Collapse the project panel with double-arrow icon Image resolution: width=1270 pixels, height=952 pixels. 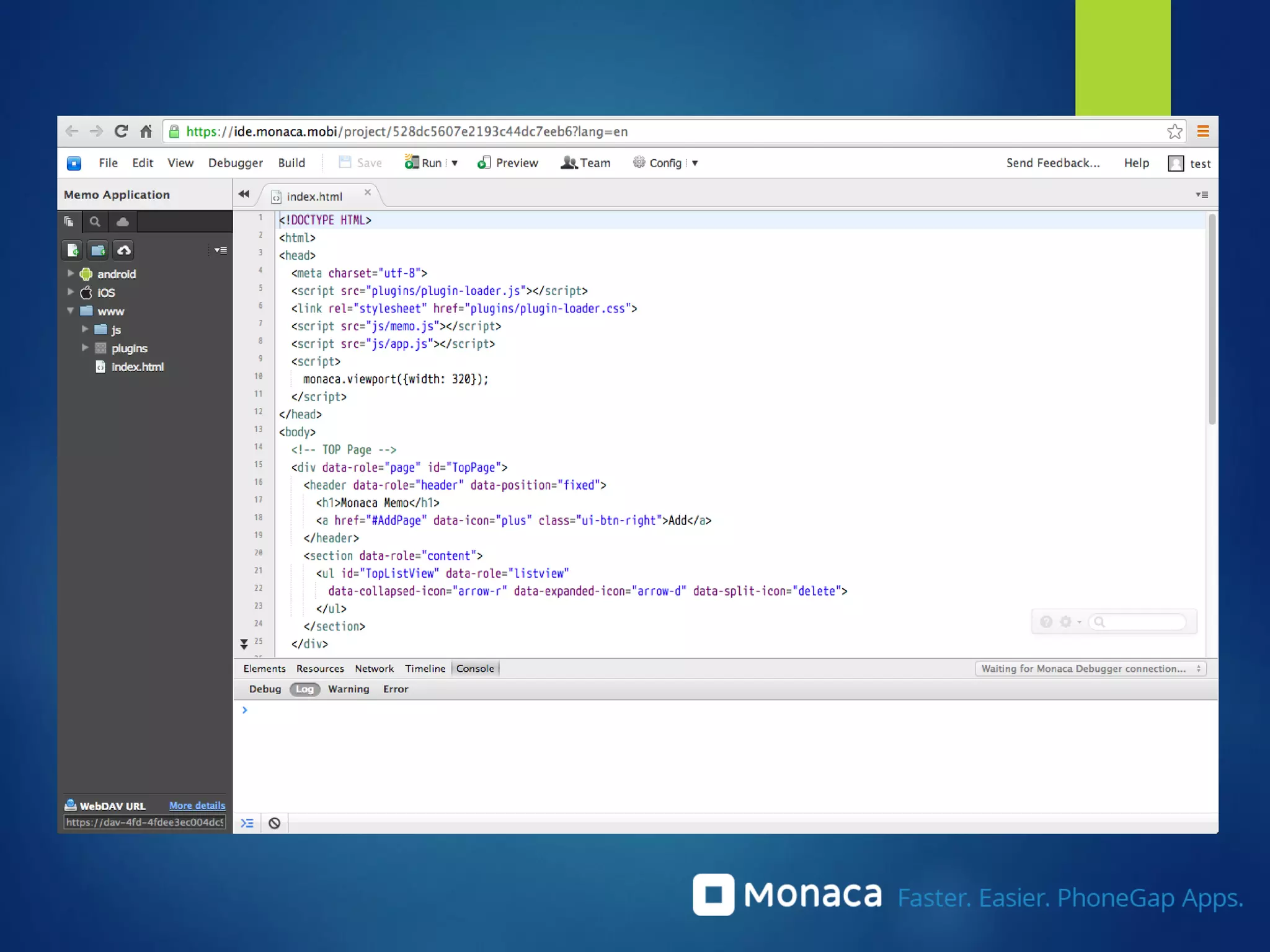(244, 195)
